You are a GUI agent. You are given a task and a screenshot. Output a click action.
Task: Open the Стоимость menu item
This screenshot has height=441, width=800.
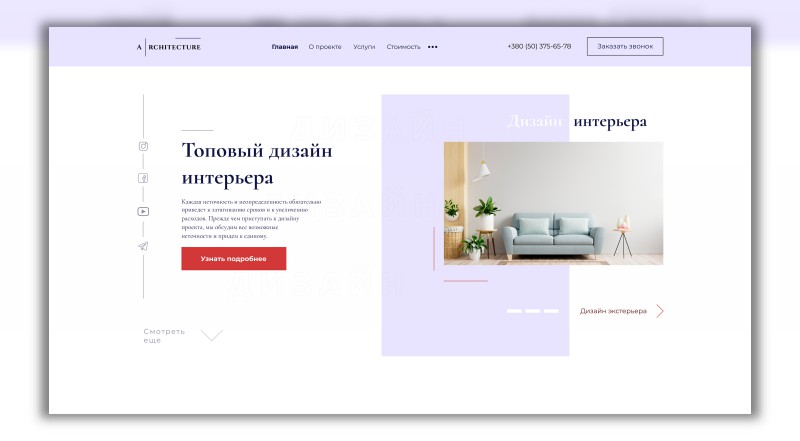pyautogui.click(x=404, y=47)
